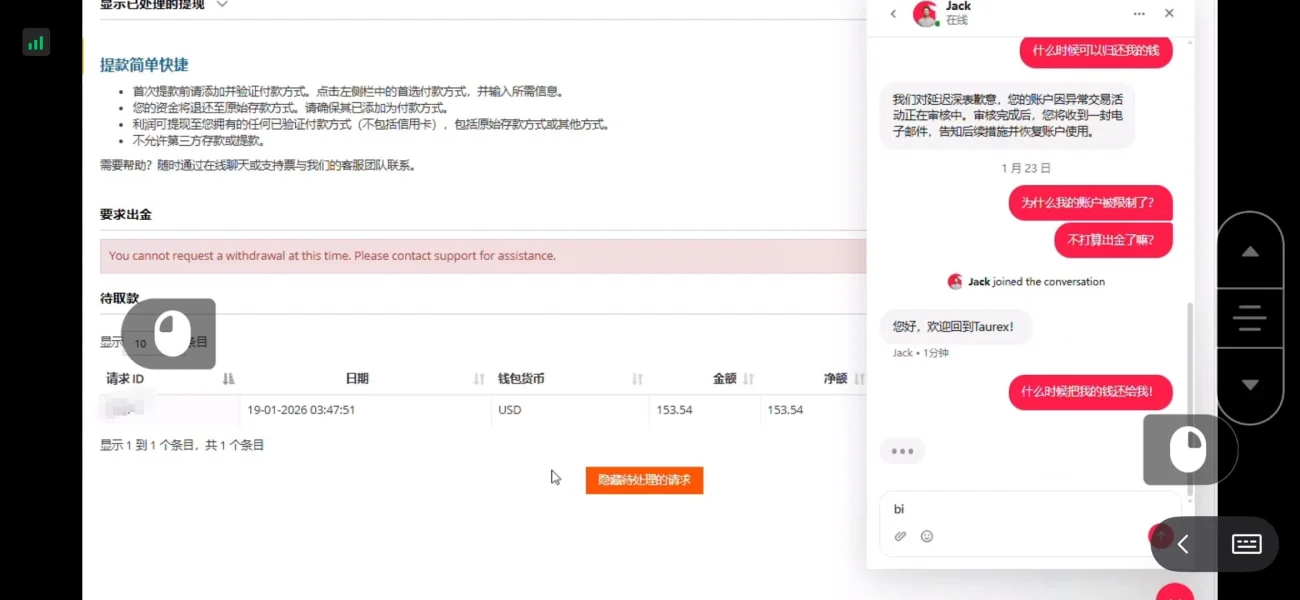The width and height of the screenshot is (1300, 600).
Task: Click the down arrow navigation icon on the right
Action: 1250,385
